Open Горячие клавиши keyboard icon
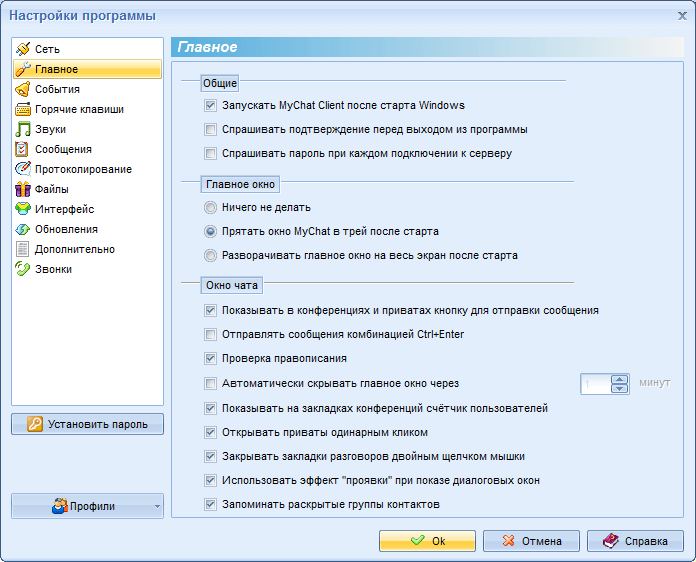Image resolution: width=696 pixels, height=562 pixels. pos(23,109)
